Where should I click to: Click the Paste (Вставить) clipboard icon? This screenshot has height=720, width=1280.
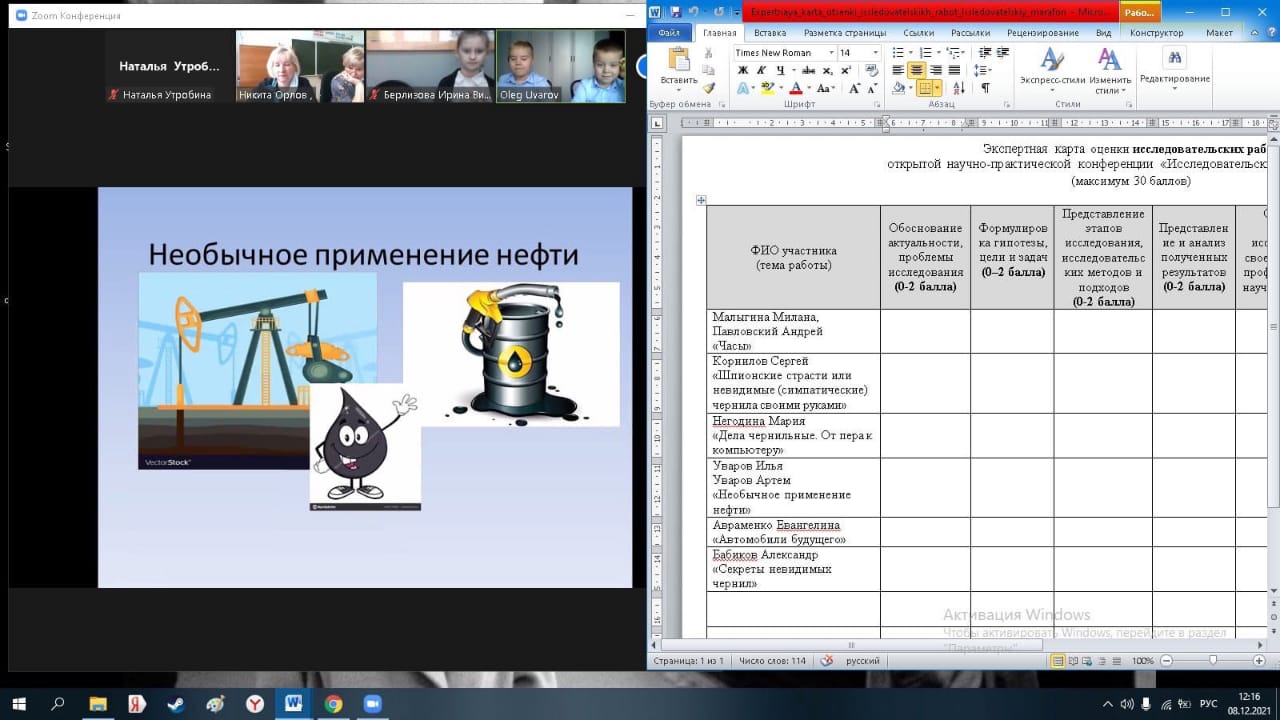[x=679, y=62]
